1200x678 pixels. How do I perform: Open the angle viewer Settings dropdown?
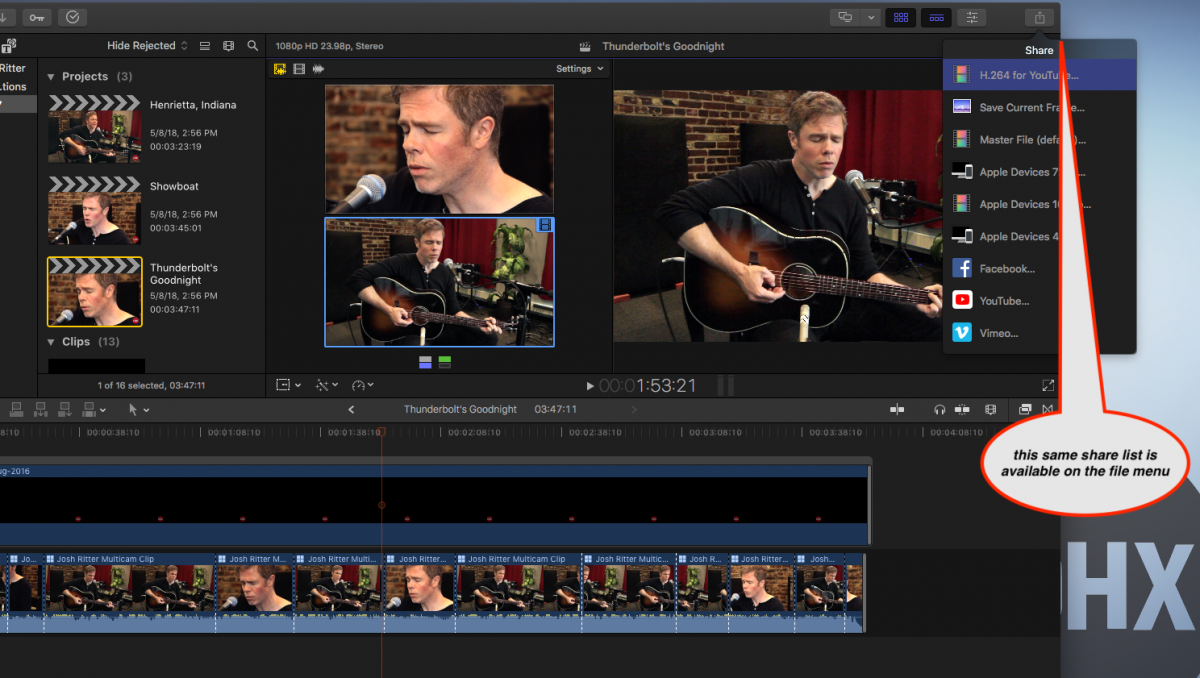pyautogui.click(x=579, y=69)
